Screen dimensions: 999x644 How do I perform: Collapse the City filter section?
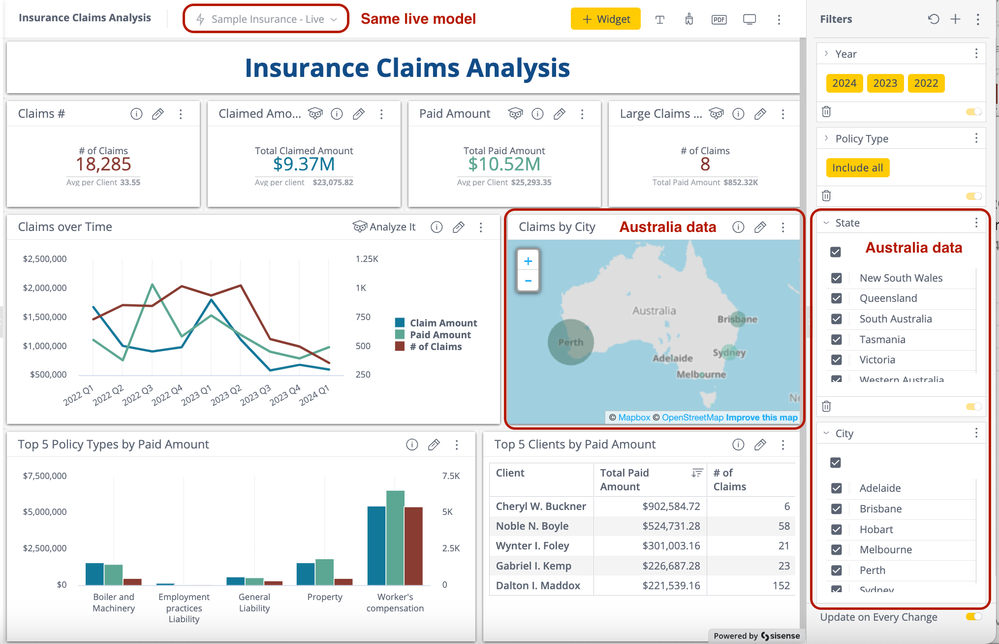tap(826, 434)
